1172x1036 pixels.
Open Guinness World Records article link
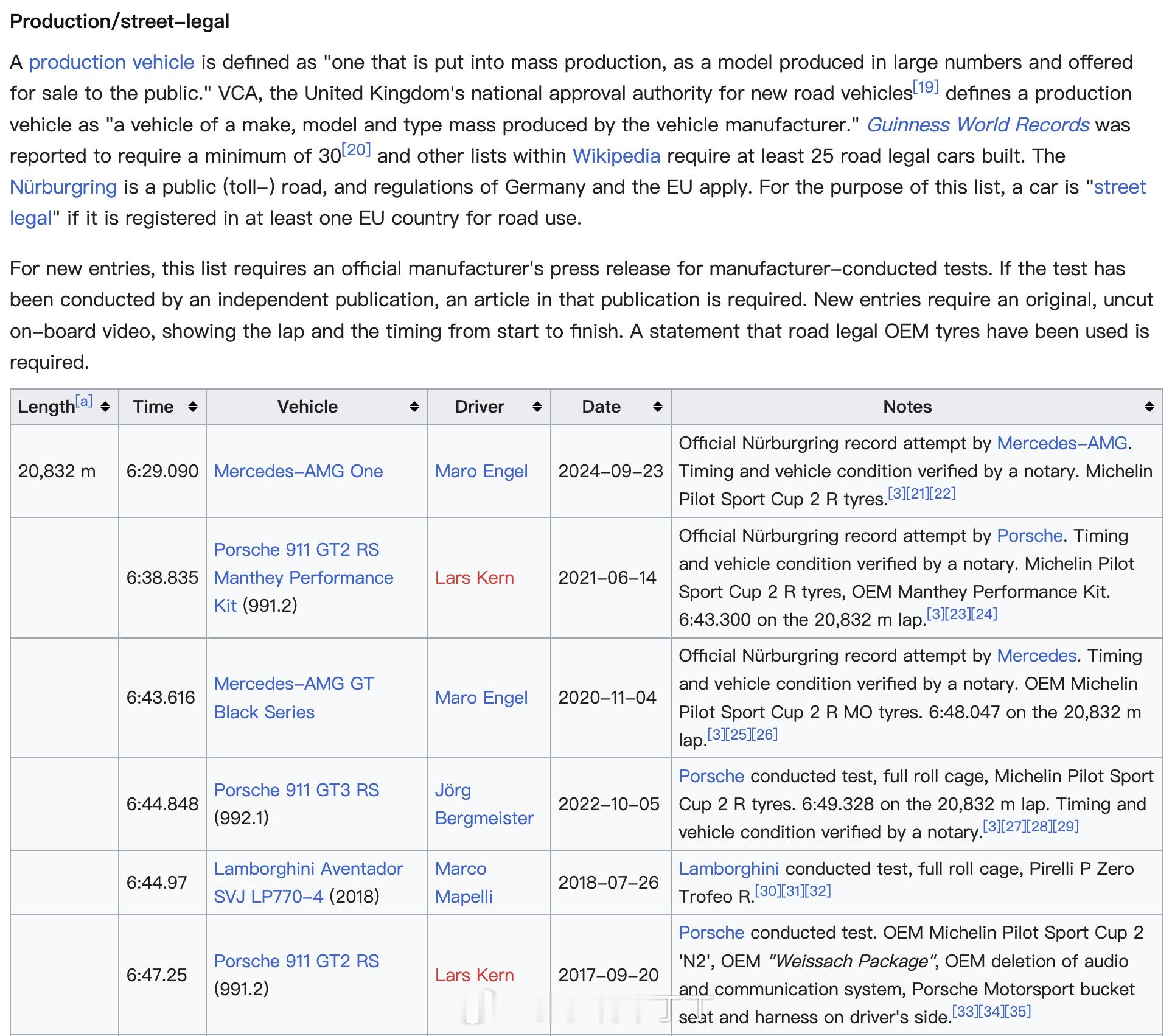(977, 125)
